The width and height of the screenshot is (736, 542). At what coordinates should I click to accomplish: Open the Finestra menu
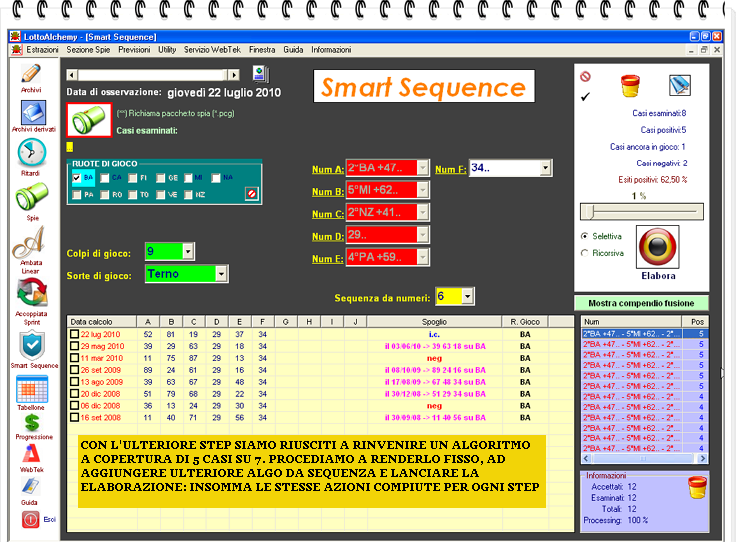262,50
